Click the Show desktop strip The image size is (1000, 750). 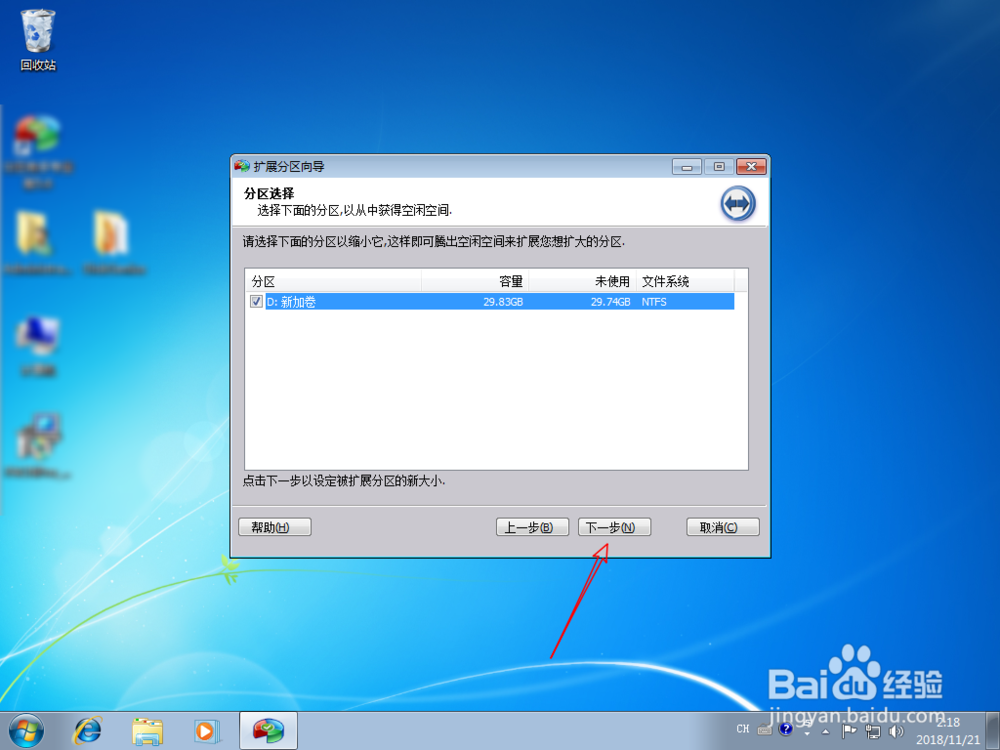993,731
